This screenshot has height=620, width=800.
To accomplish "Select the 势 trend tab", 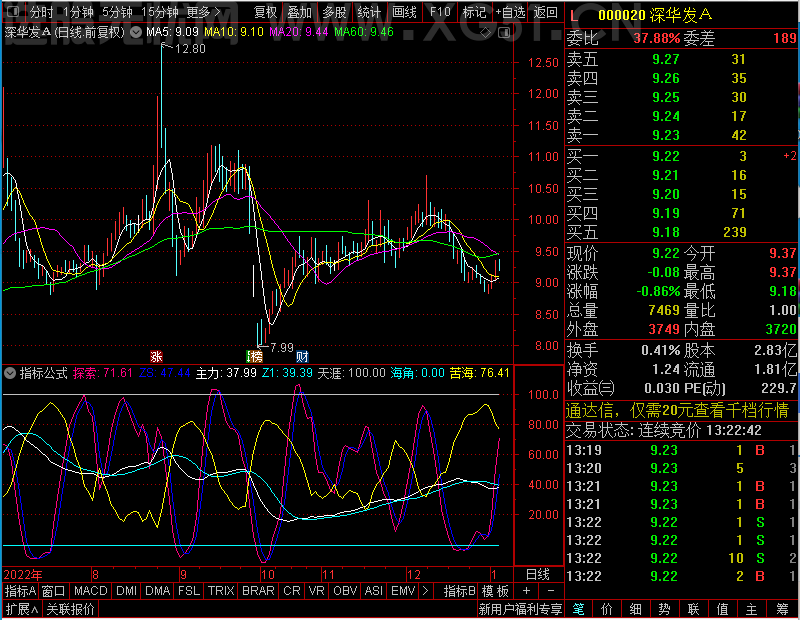I will coord(664,609).
